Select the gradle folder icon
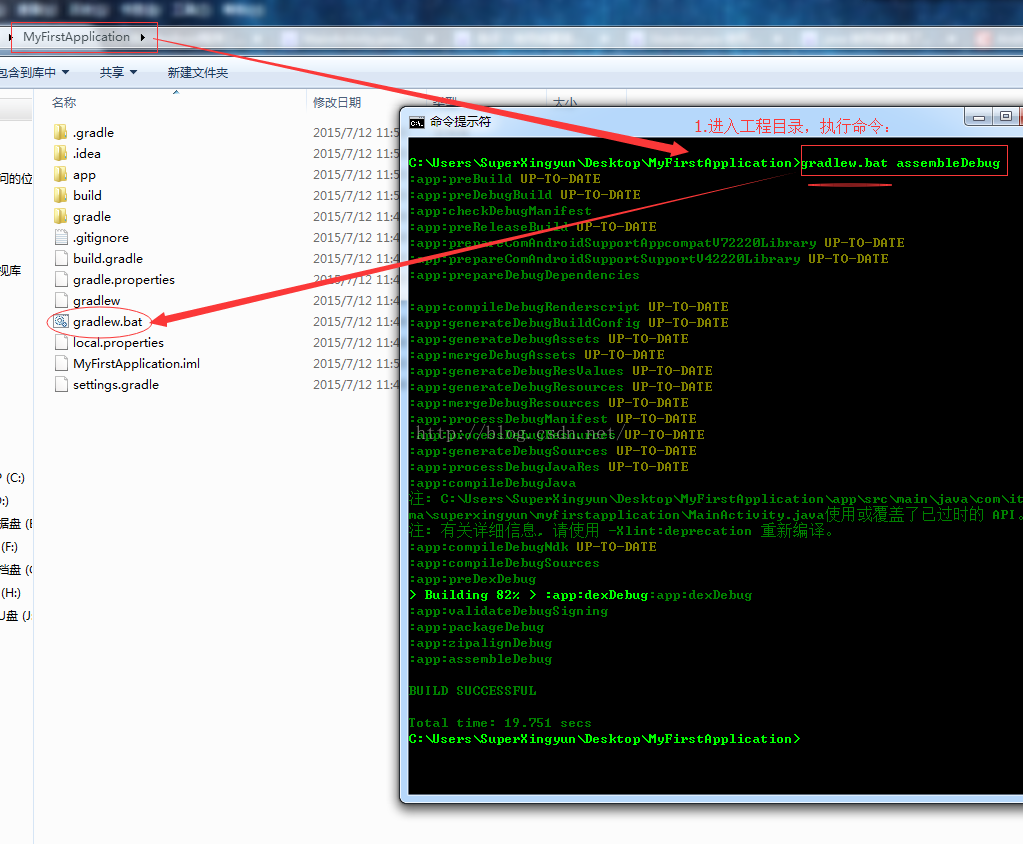1023x844 pixels. pos(61,216)
